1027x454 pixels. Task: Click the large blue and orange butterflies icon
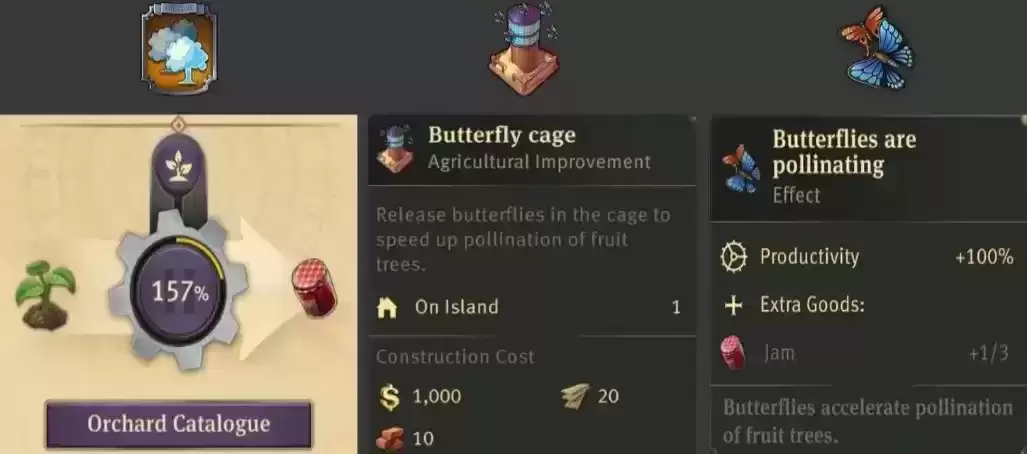click(x=877, y=48)
